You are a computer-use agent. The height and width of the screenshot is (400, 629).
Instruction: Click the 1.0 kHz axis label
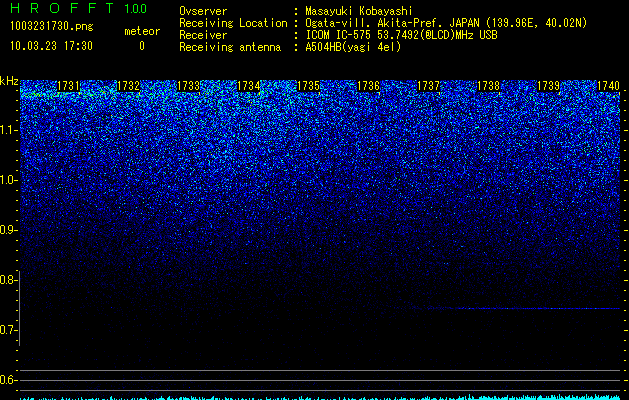tap(7, 180)
